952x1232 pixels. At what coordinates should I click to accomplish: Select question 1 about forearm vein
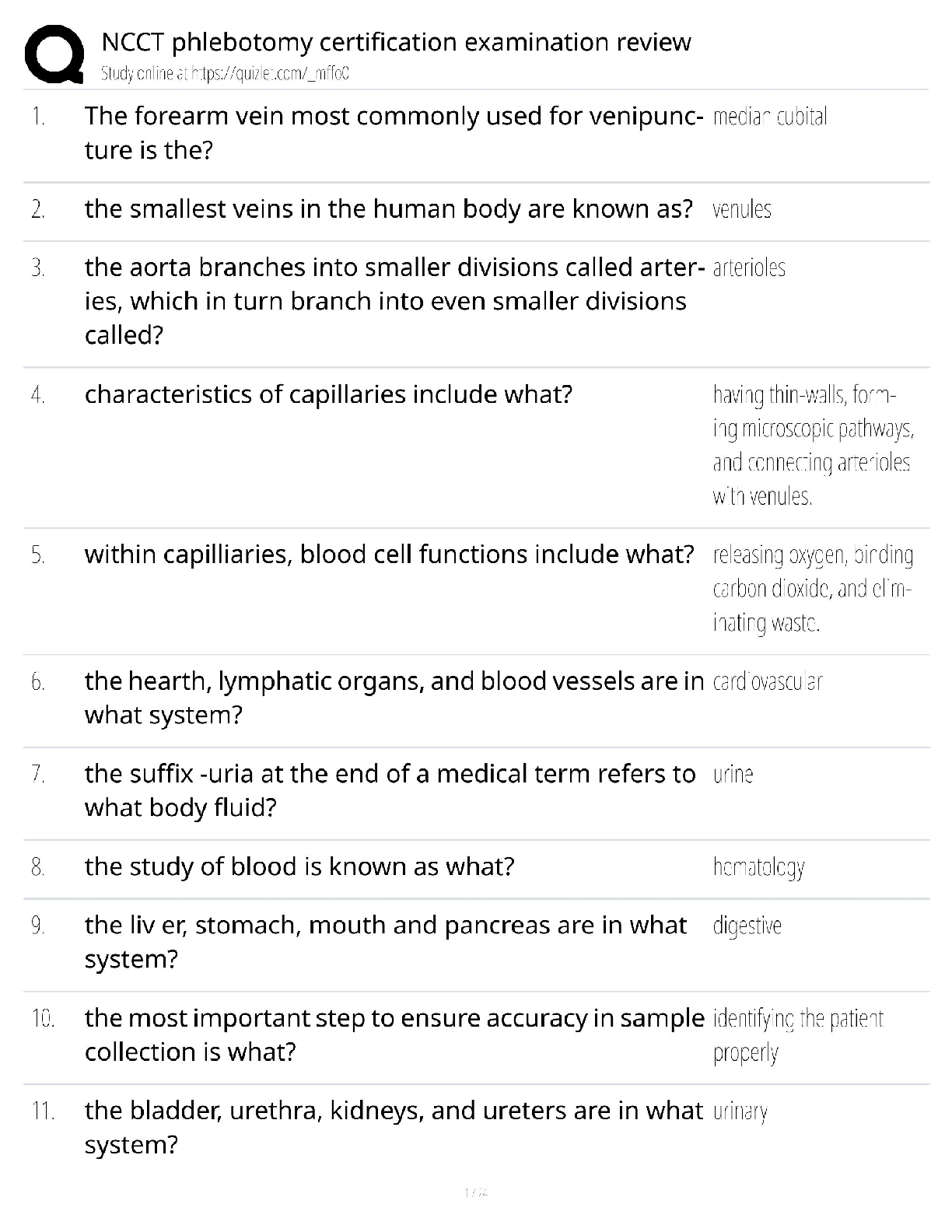pos(394,133)
